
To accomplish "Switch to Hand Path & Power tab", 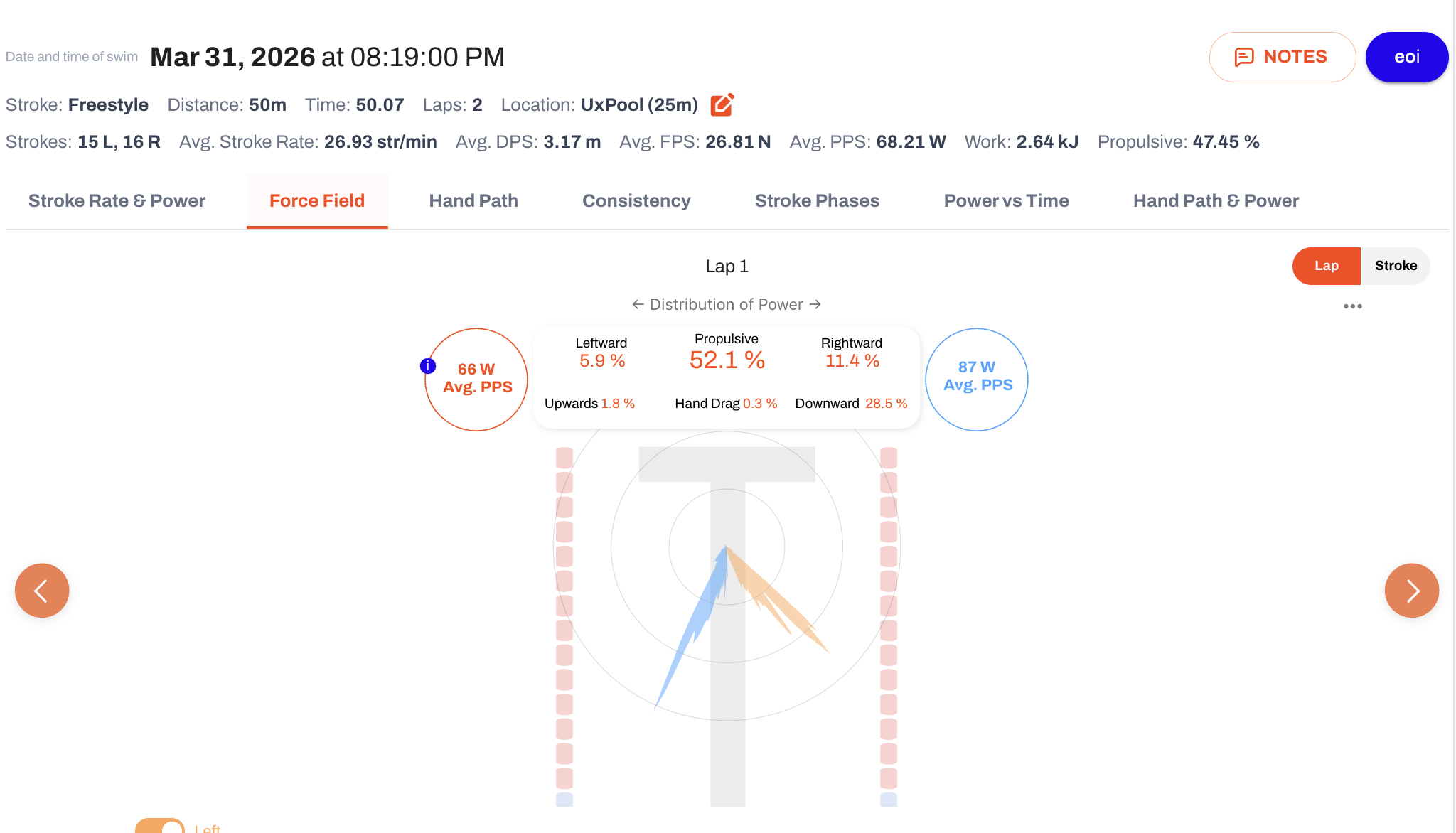I will (1216, 201).
